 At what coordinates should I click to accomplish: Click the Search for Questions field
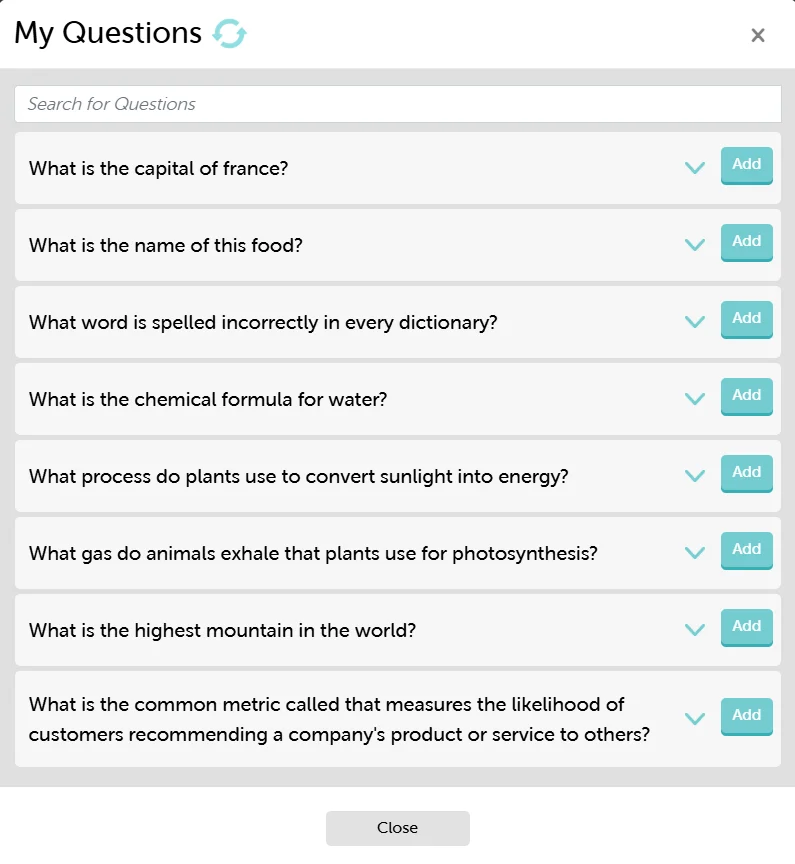pyautogui.click(x=397, y=103)
